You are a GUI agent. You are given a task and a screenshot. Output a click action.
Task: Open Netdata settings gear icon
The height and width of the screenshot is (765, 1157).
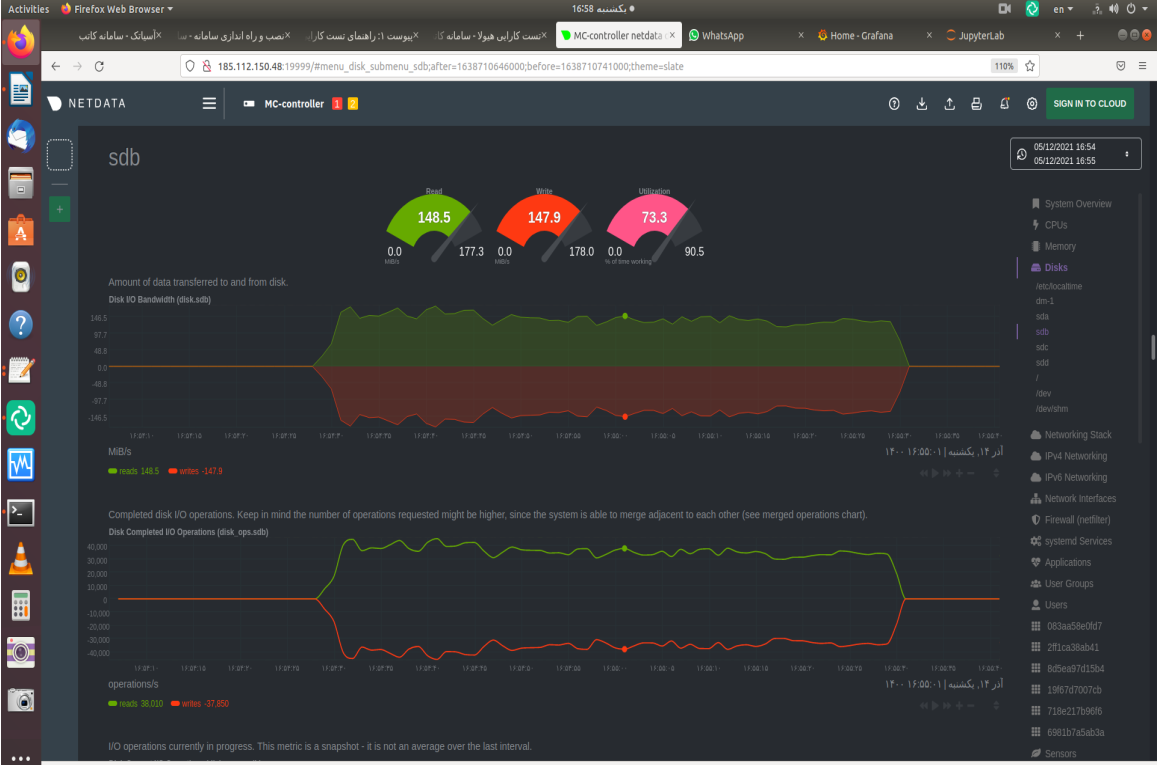(1031, 104)
